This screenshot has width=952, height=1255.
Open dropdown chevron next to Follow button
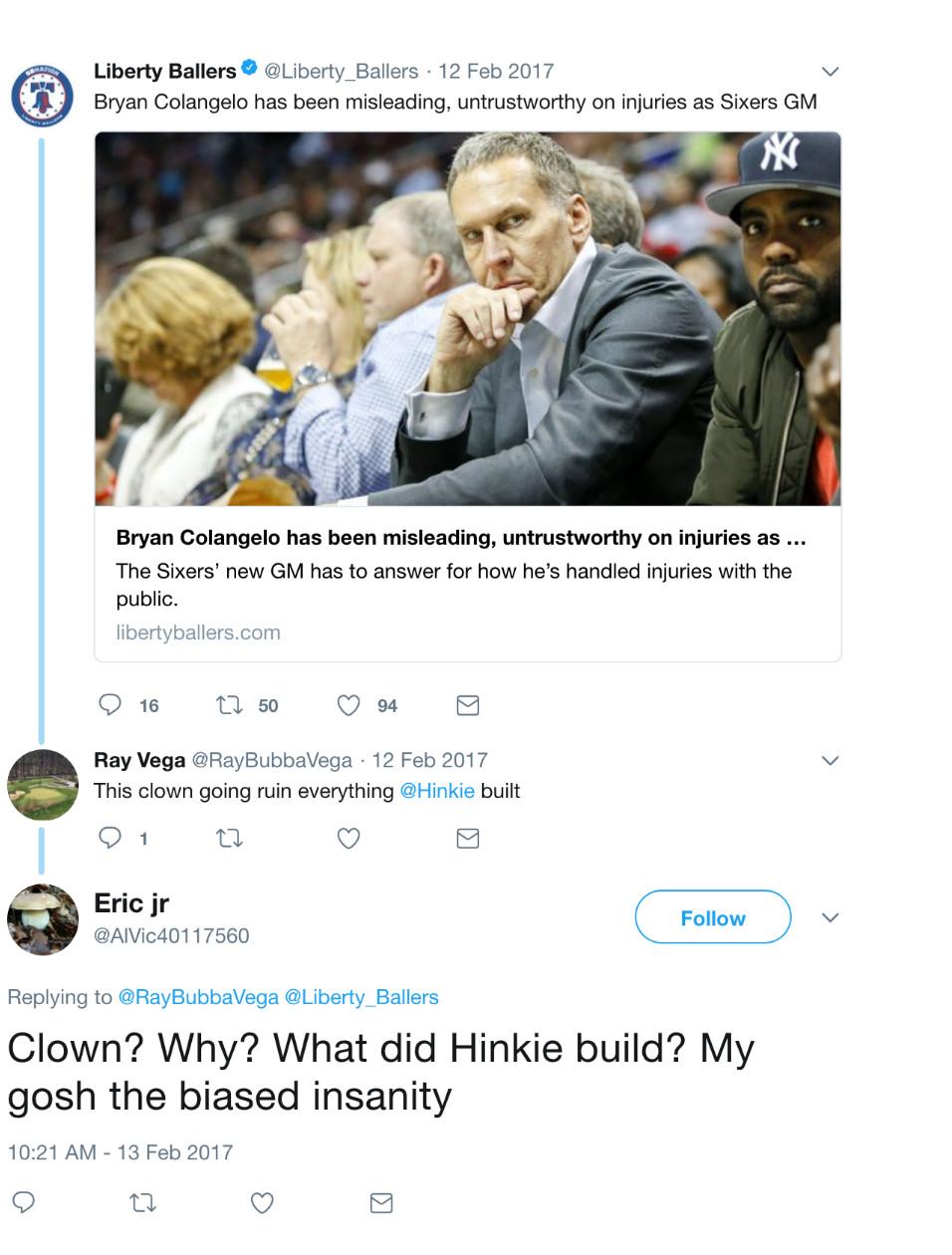coord(831,917)
